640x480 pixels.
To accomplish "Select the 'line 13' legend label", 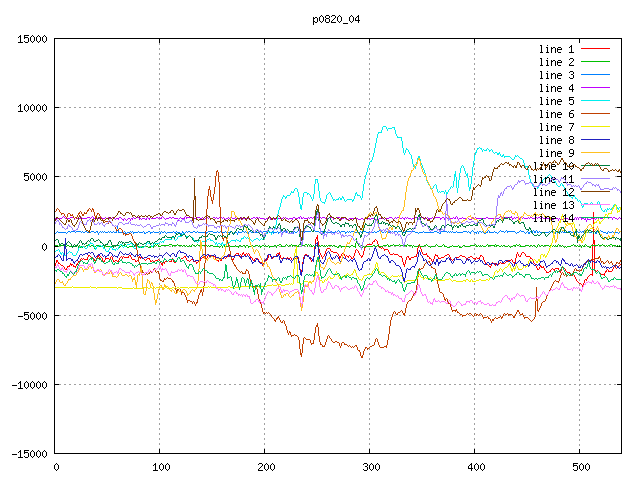I will point(553,205).
